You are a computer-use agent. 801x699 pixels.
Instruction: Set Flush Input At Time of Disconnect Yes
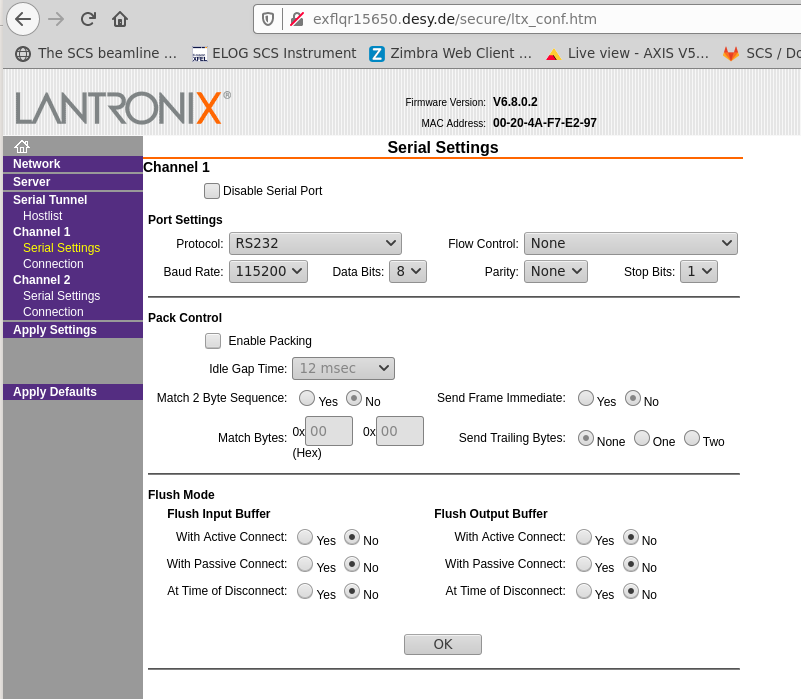tap(305, 591)
